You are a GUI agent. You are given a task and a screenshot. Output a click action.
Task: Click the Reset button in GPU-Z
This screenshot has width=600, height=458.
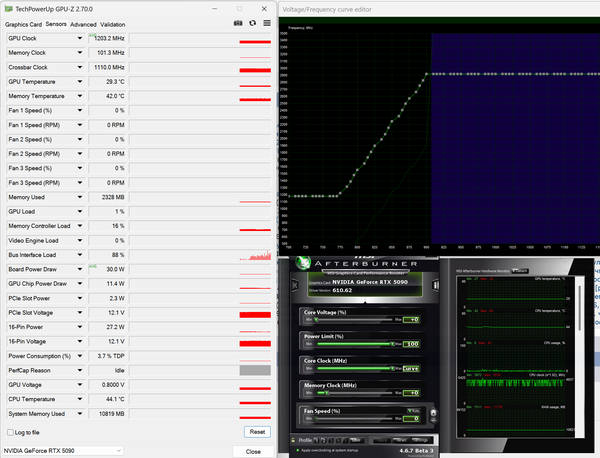coord(257,432)
